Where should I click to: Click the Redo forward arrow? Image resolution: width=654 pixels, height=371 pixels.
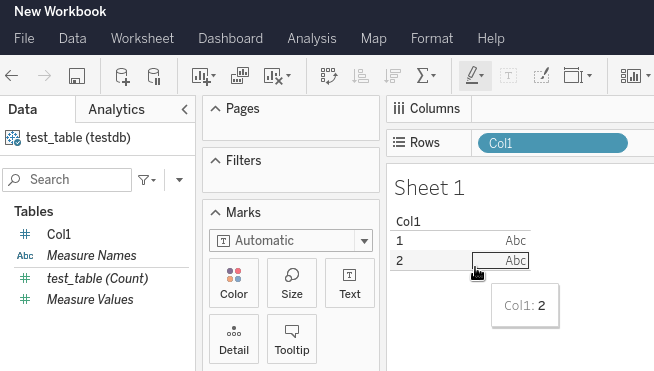pyautogui.click(x=44, y=76)
